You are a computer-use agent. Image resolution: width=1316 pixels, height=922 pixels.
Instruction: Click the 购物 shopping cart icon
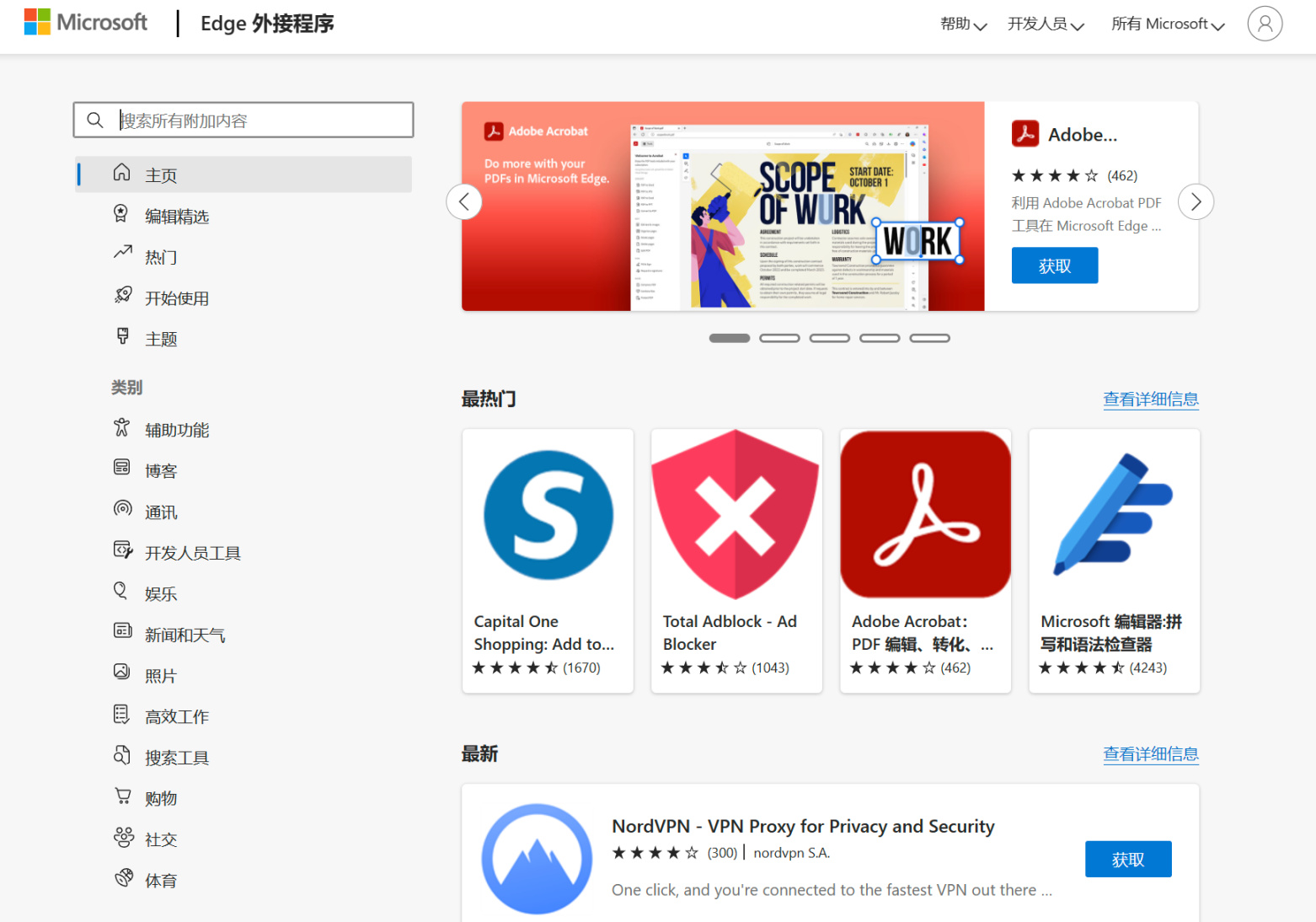pyautogui.click(x=123, y=796)
